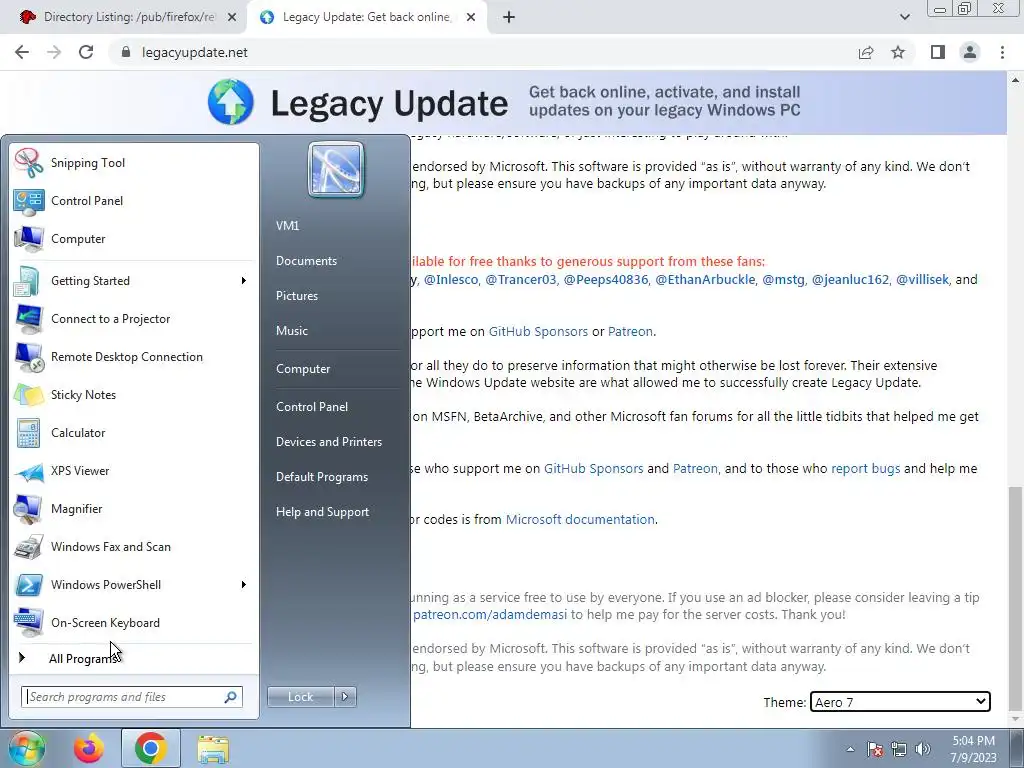1024x768 pixels.
Task: Launch the Calculator icon
Action: click(29, 433)
